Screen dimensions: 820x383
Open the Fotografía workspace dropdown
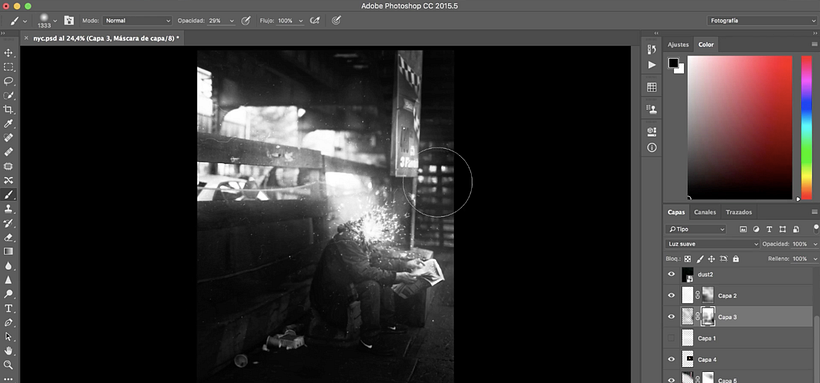pos(761,20)
